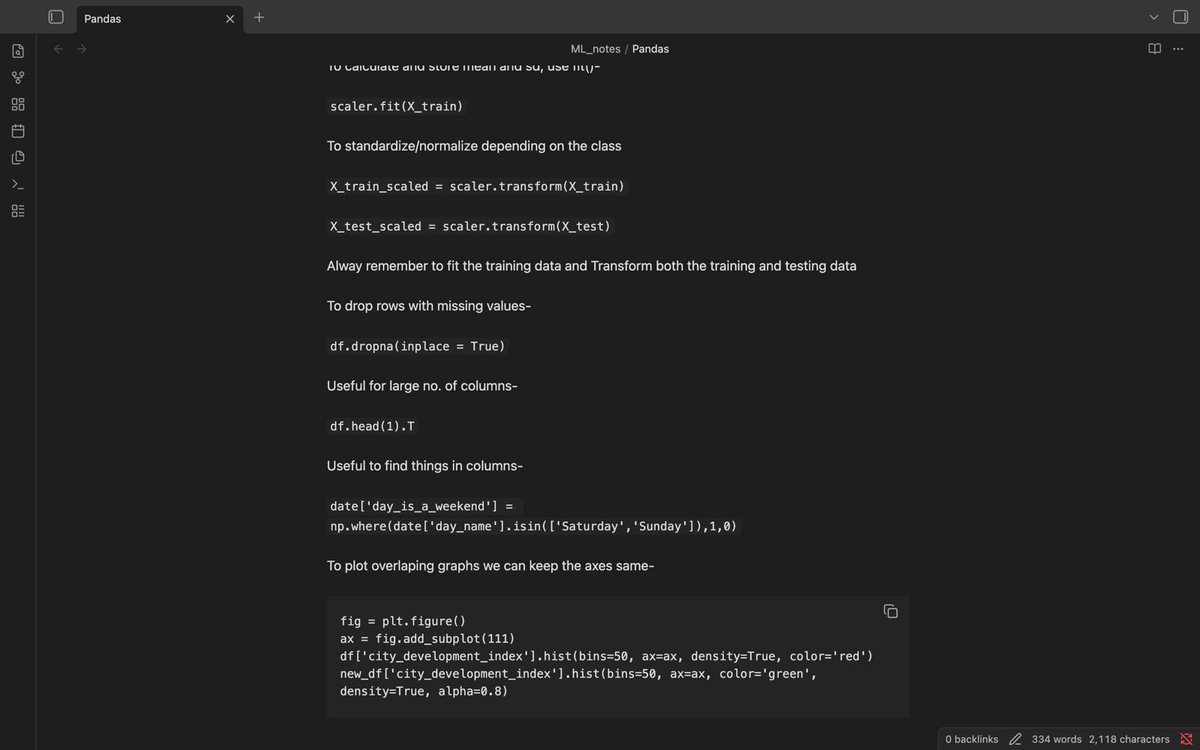Click red sync status icon
This screenshot has height=750, width=1200.
(1186, 739)
